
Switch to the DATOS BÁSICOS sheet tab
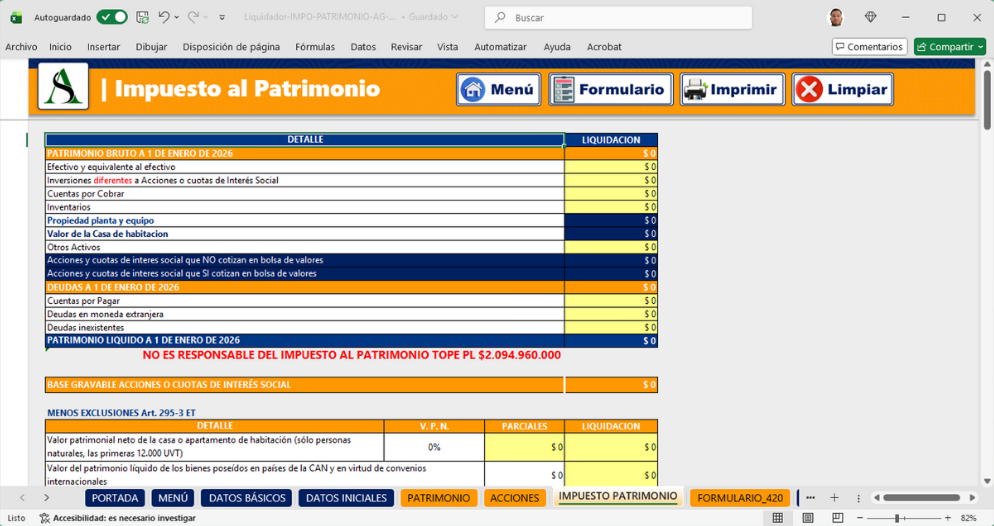tap(247, 498)
